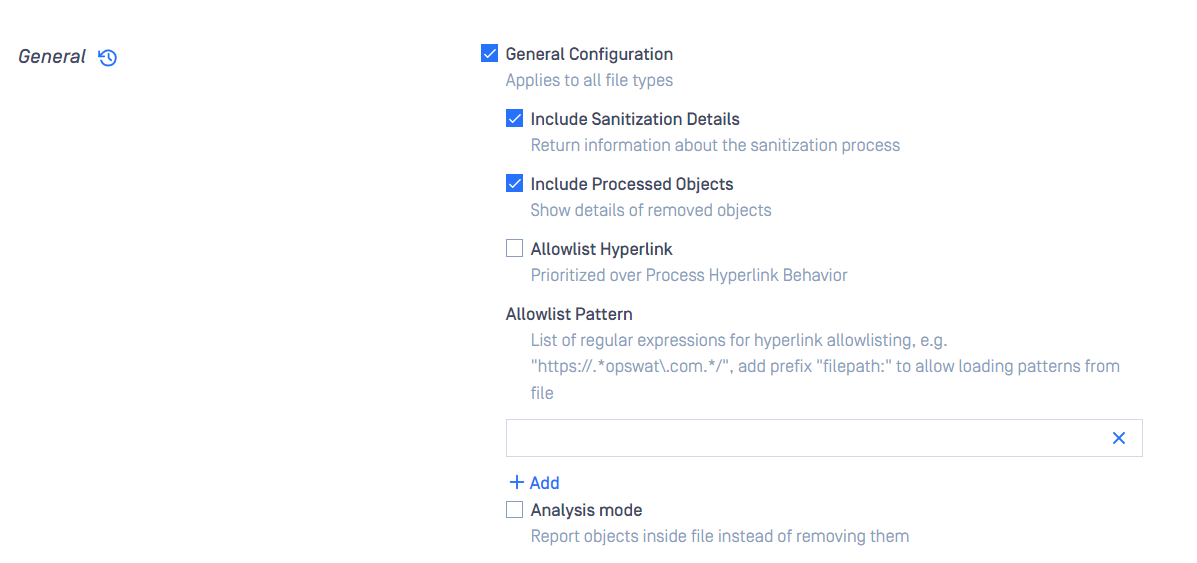Click the Allowlist Pattern heading
The width and height of the screenshot is (1197, 563).
[569, 313]
